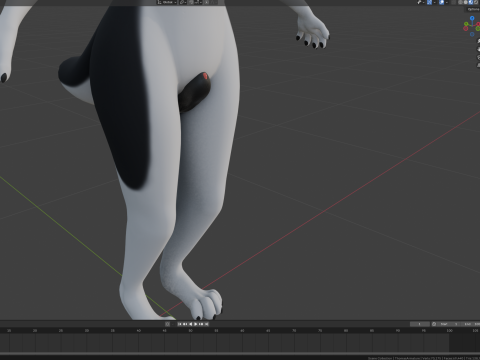Screen dimensions: 480x360
Task: Jump to previous keyframe
Action: point(185,324)
